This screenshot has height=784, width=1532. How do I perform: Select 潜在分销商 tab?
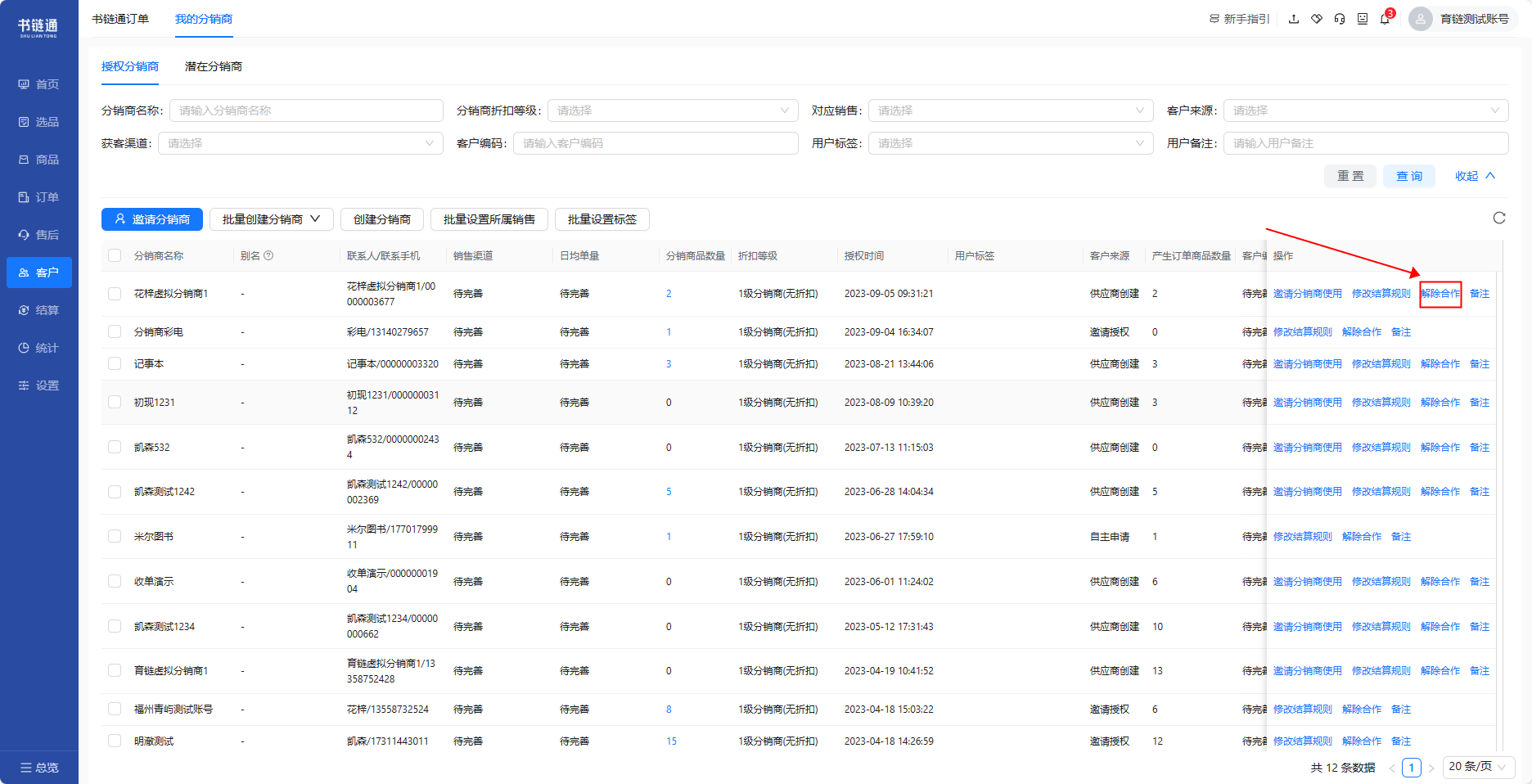(214, 66)
